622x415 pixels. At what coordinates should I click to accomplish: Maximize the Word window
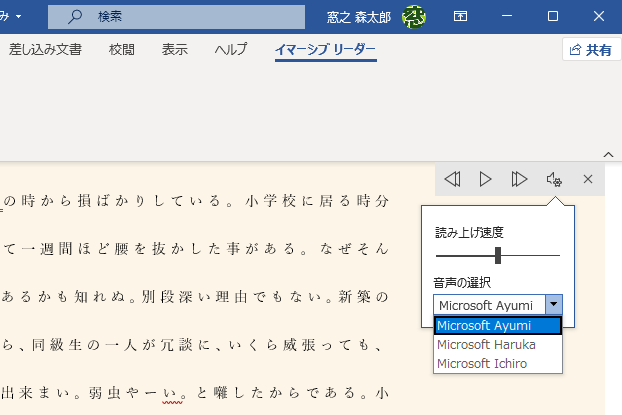(x=553, y=16)
